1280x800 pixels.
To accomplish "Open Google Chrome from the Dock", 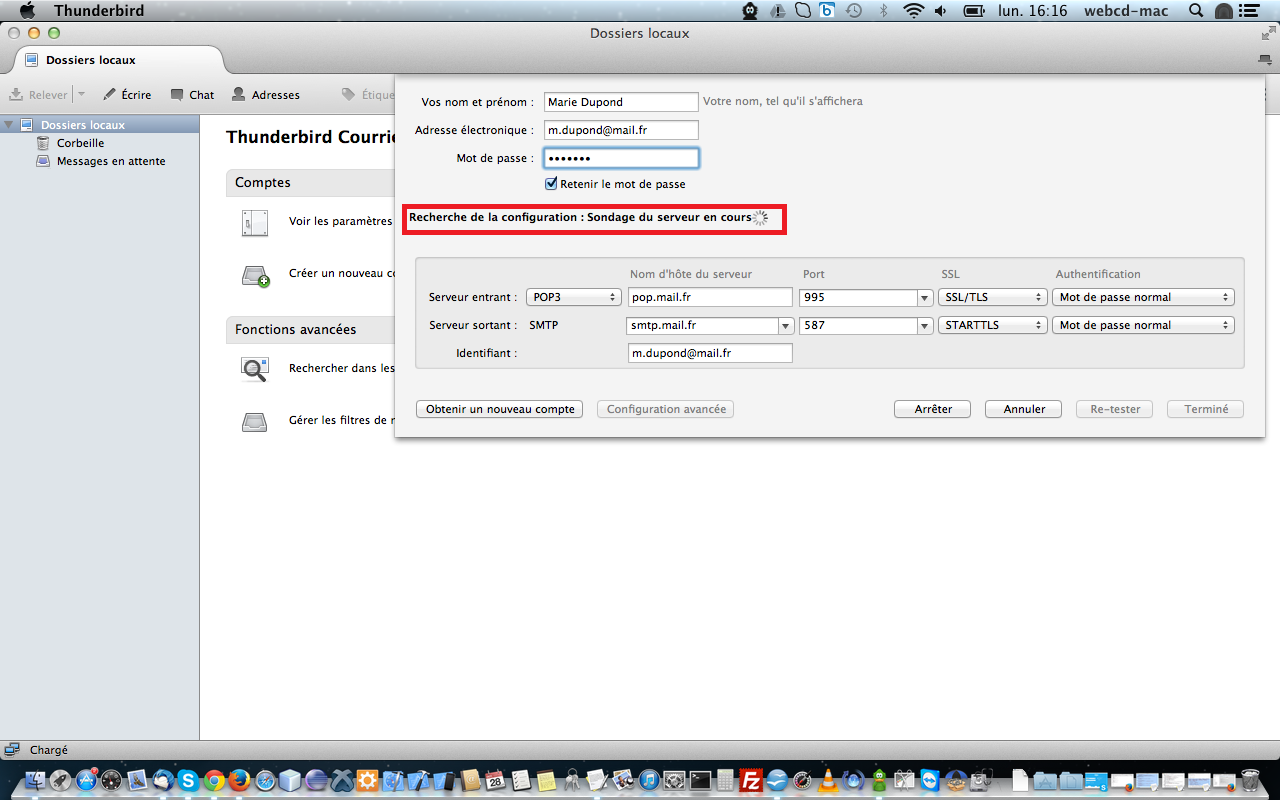I will point(214,780).
